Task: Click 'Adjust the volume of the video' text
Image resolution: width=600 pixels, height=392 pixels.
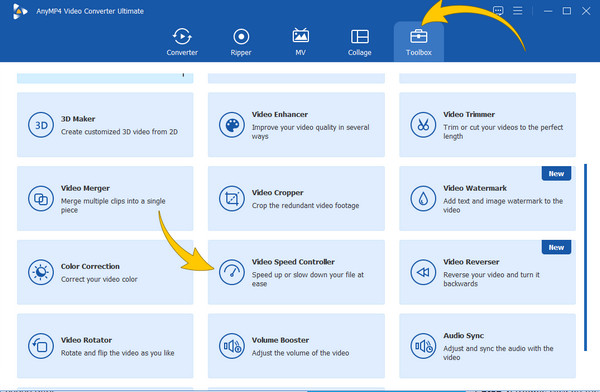Action: (x=300, y=353)
